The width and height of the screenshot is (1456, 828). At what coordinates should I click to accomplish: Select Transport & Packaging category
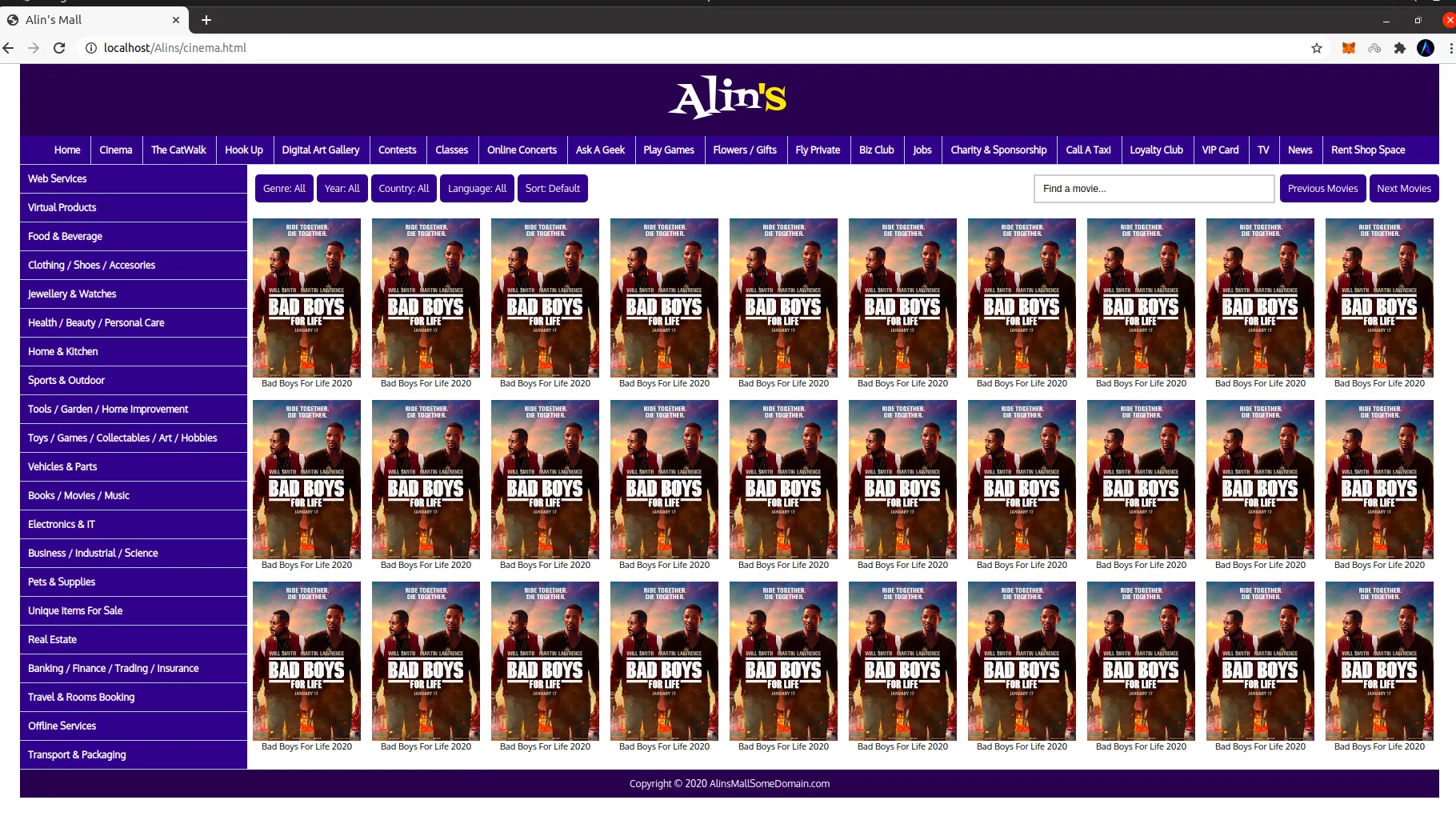coord(134,755)
